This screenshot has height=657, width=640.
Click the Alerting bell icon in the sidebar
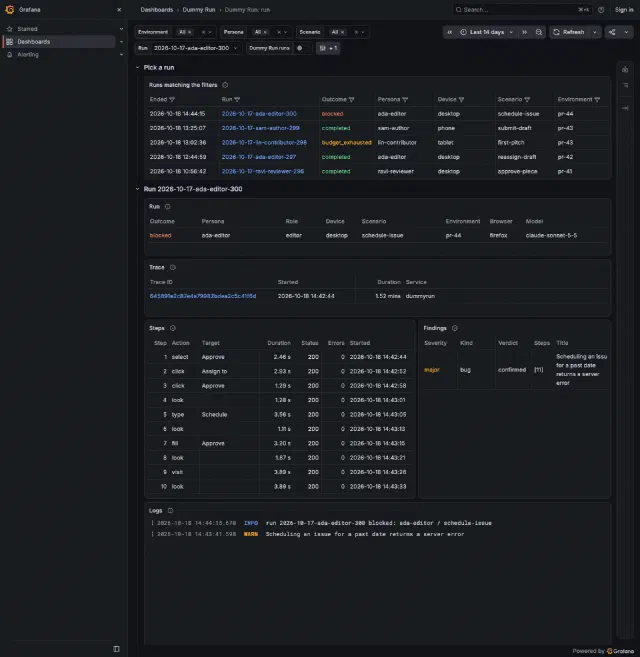(x=10, y=54)
